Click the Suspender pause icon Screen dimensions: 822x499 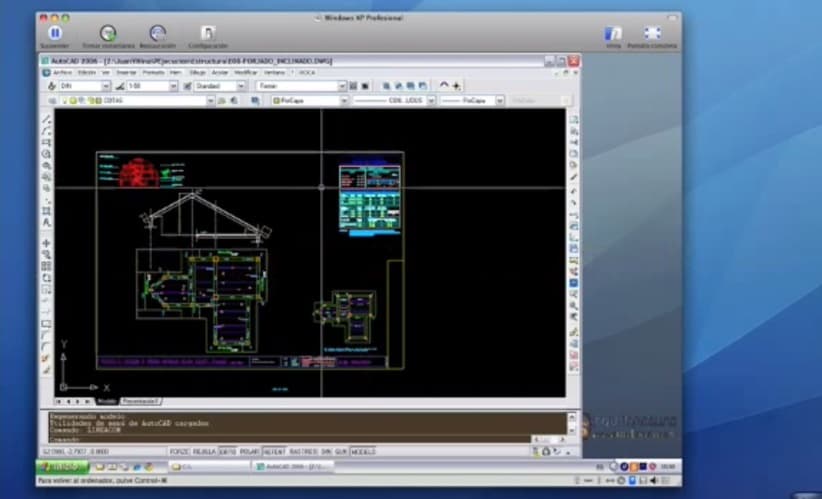coord(55,33)
